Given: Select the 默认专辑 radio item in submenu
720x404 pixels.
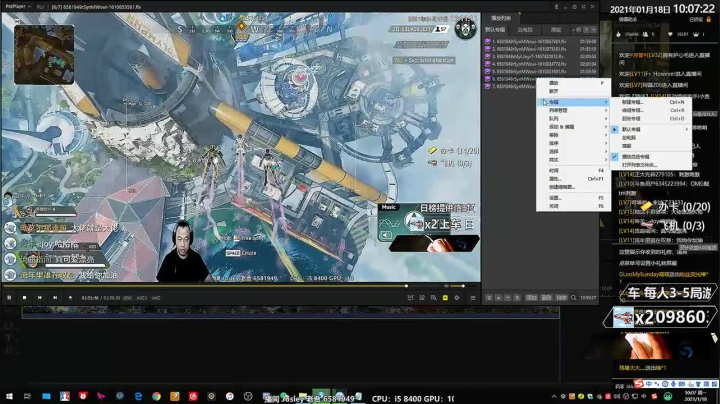Looking at the screenshot, I should pyautogui.click(x=651, y=129).
